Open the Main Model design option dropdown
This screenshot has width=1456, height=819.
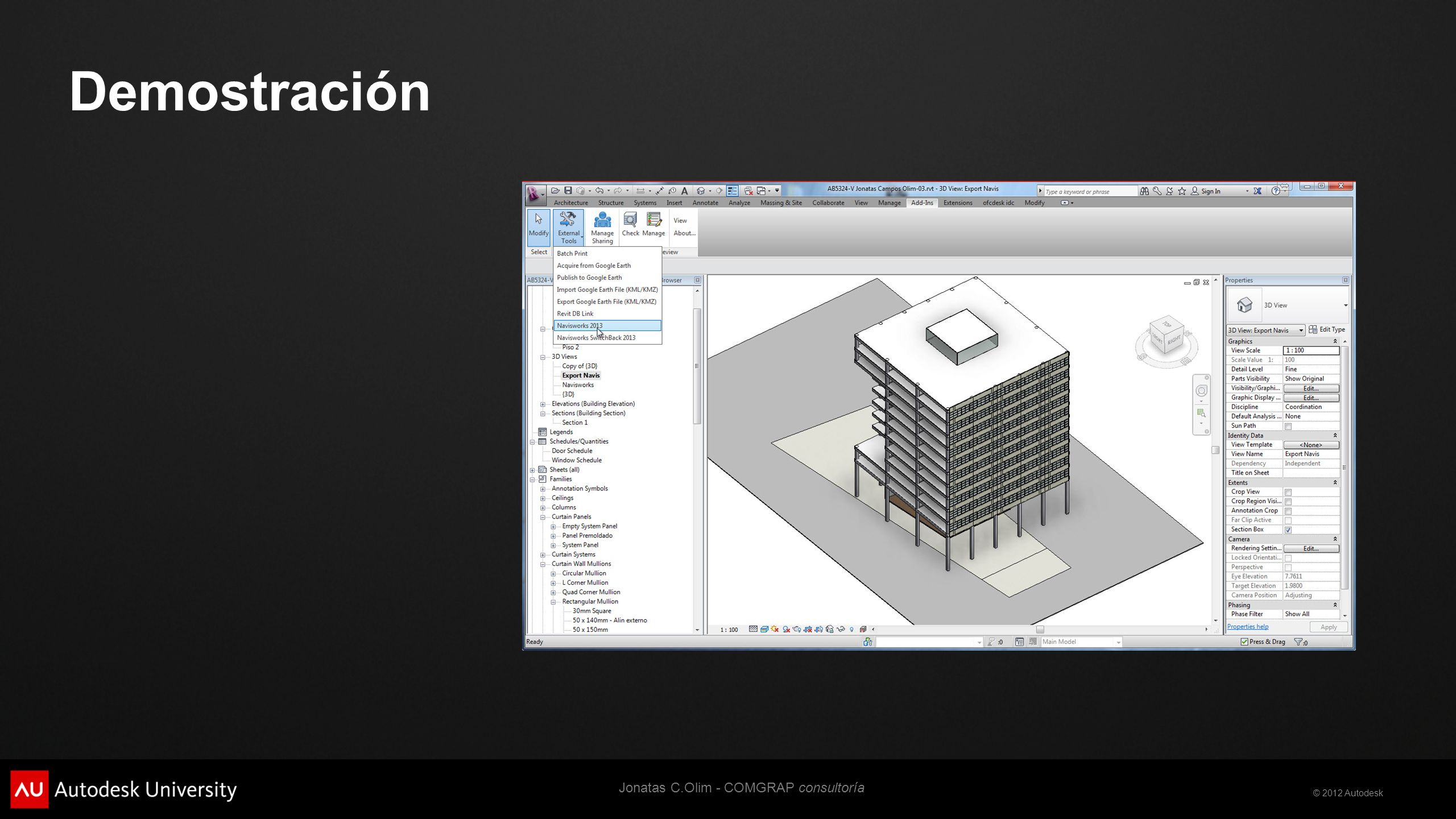[1118, 643]
